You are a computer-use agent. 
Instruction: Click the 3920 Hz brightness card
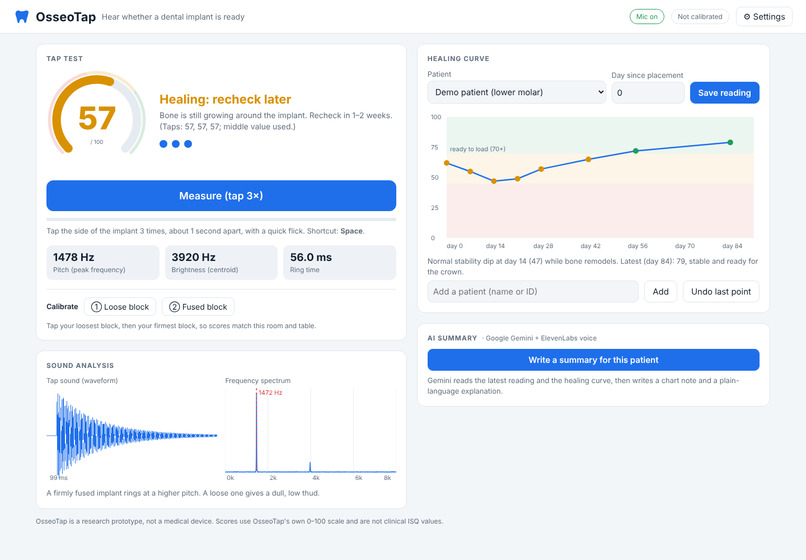click(221, 262)
